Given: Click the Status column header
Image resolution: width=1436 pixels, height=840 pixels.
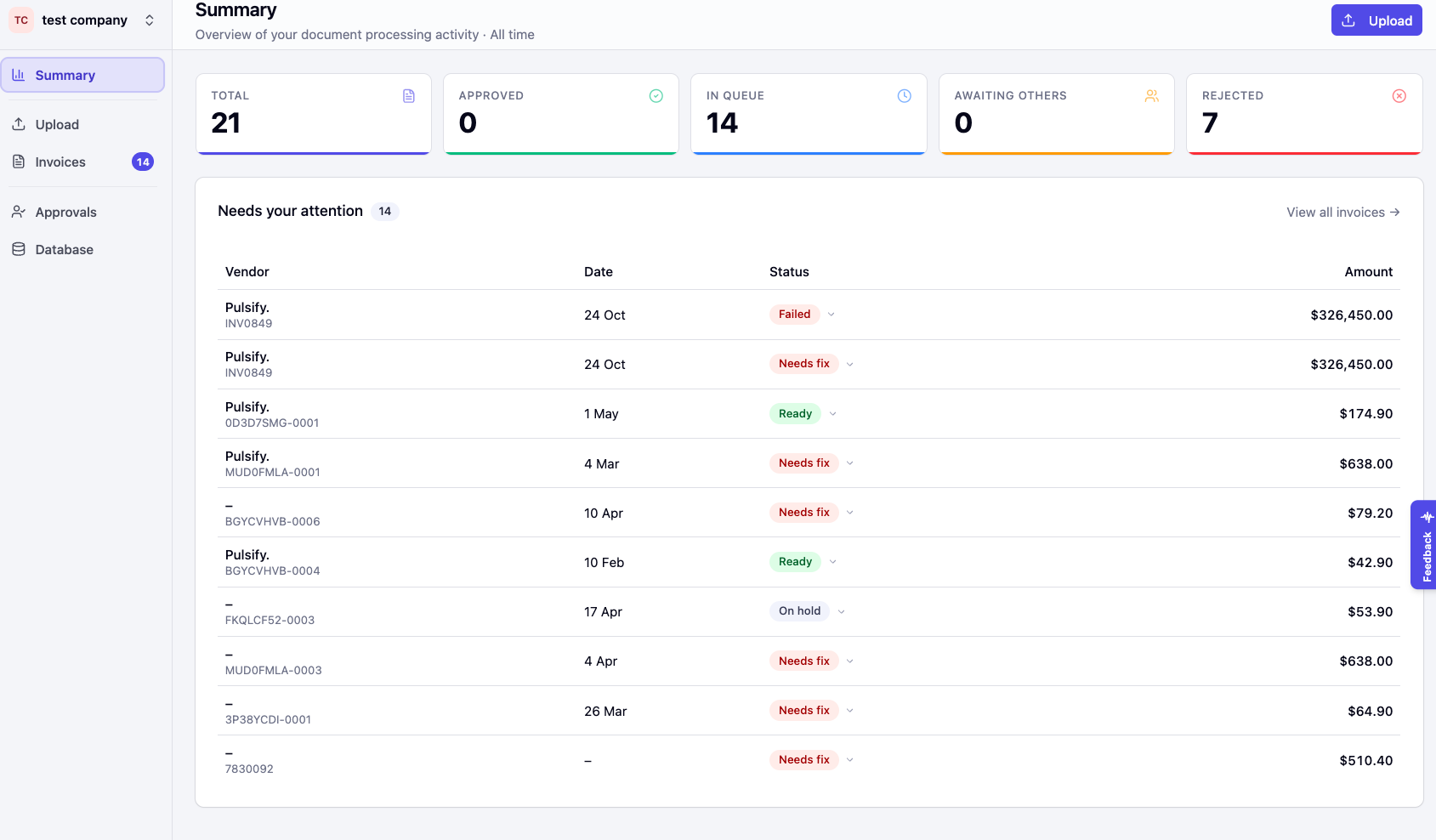Looking at the screenshot, I should (x=789, y=272).
